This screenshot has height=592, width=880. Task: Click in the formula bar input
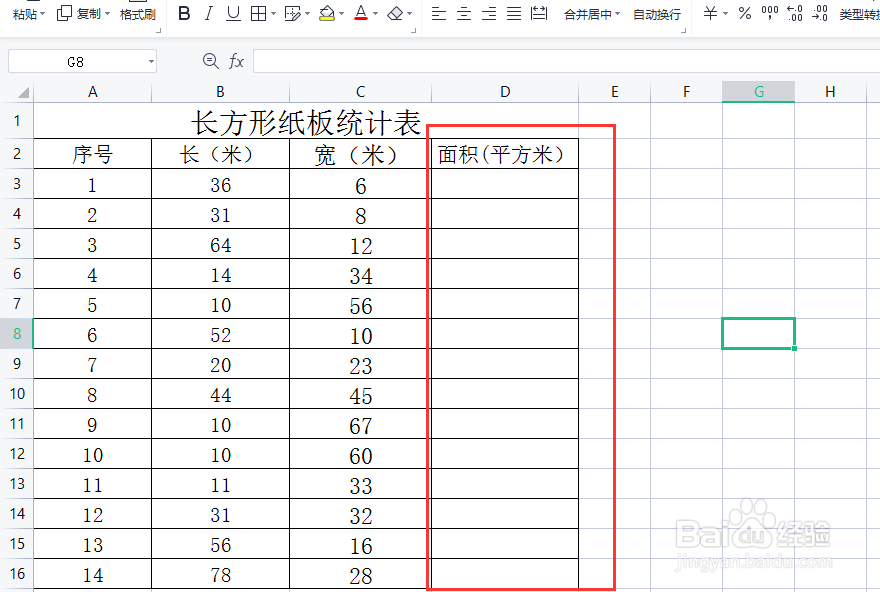(x=566, y=61)
